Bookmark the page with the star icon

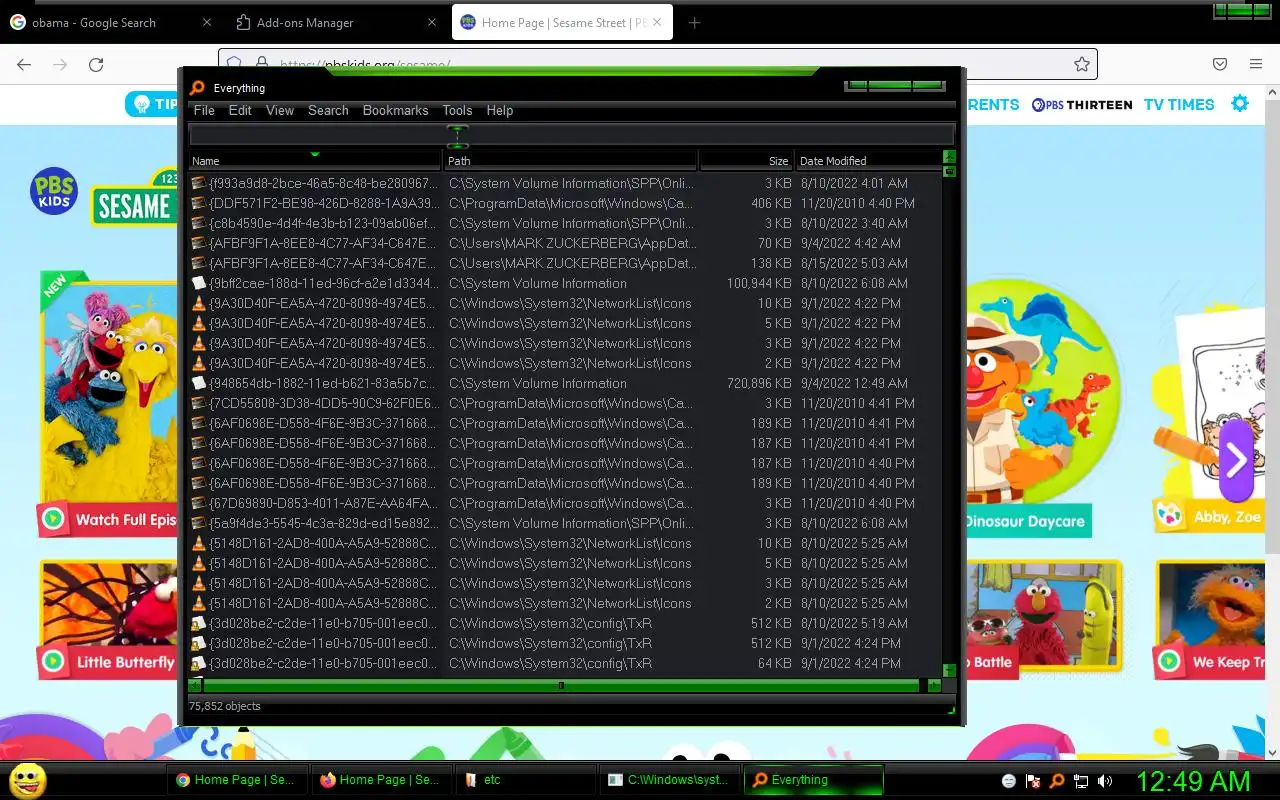pos(1081,64)
